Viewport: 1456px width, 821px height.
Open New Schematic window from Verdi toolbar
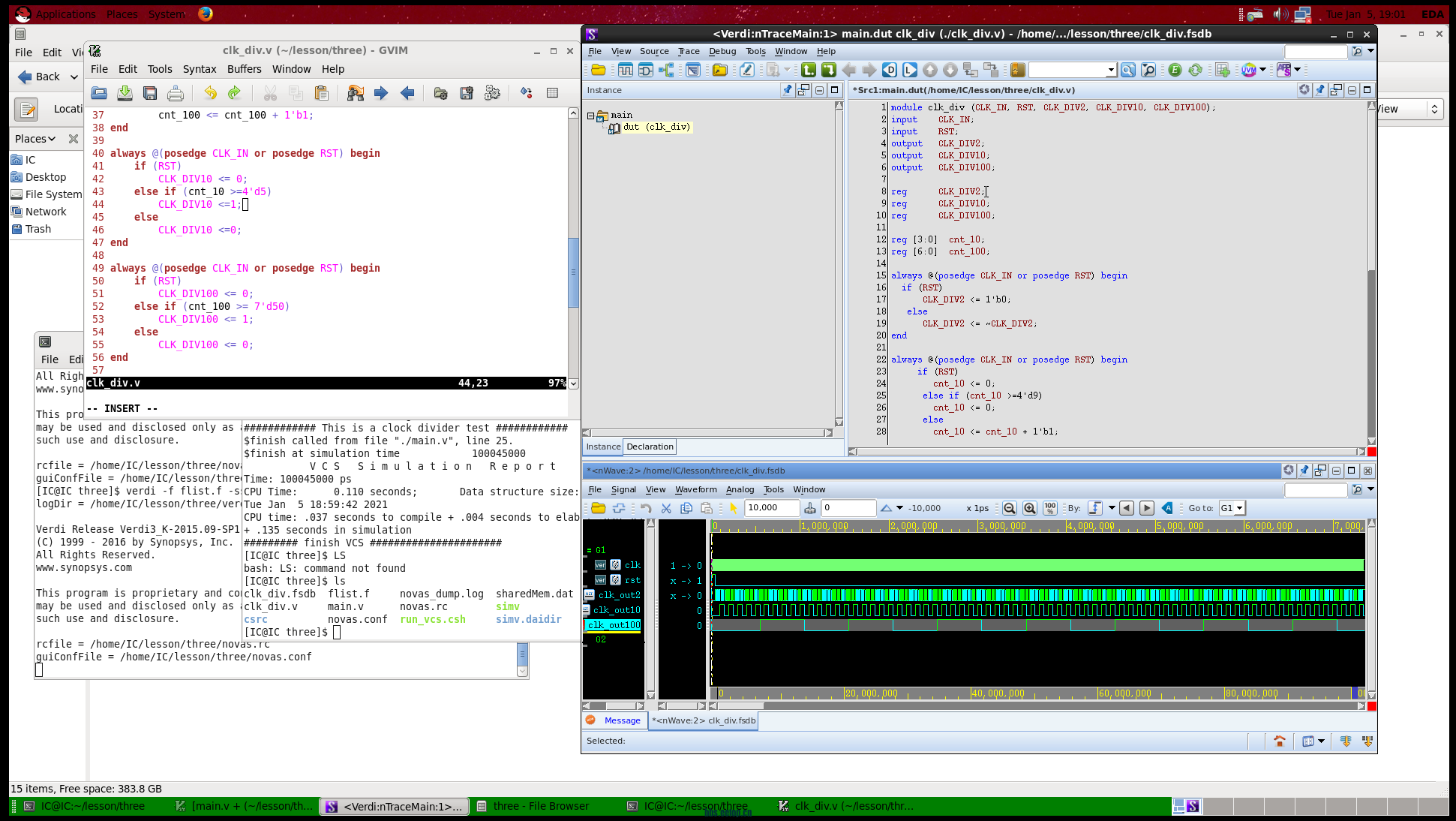pos(645,70)
